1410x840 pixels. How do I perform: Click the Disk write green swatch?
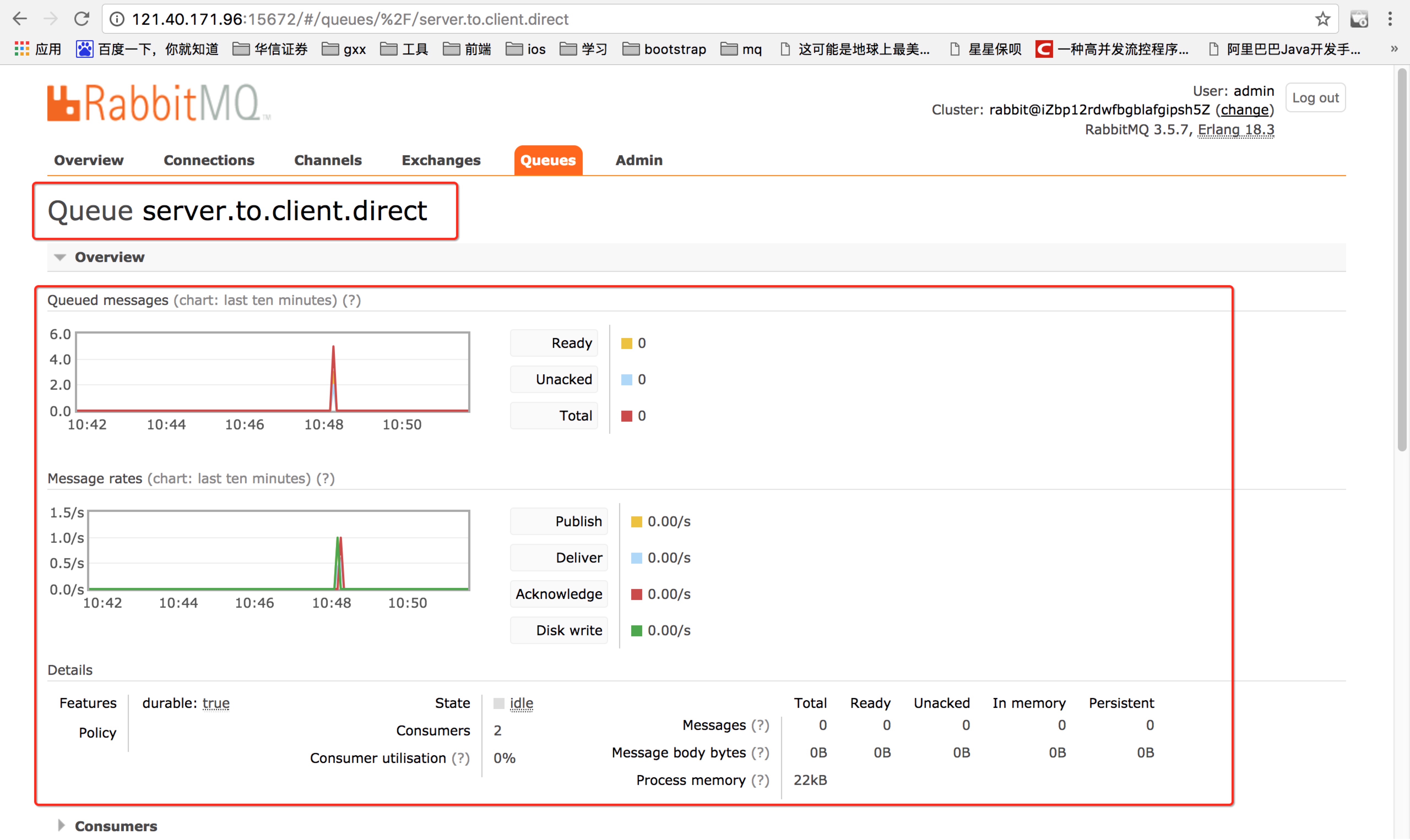636,631
